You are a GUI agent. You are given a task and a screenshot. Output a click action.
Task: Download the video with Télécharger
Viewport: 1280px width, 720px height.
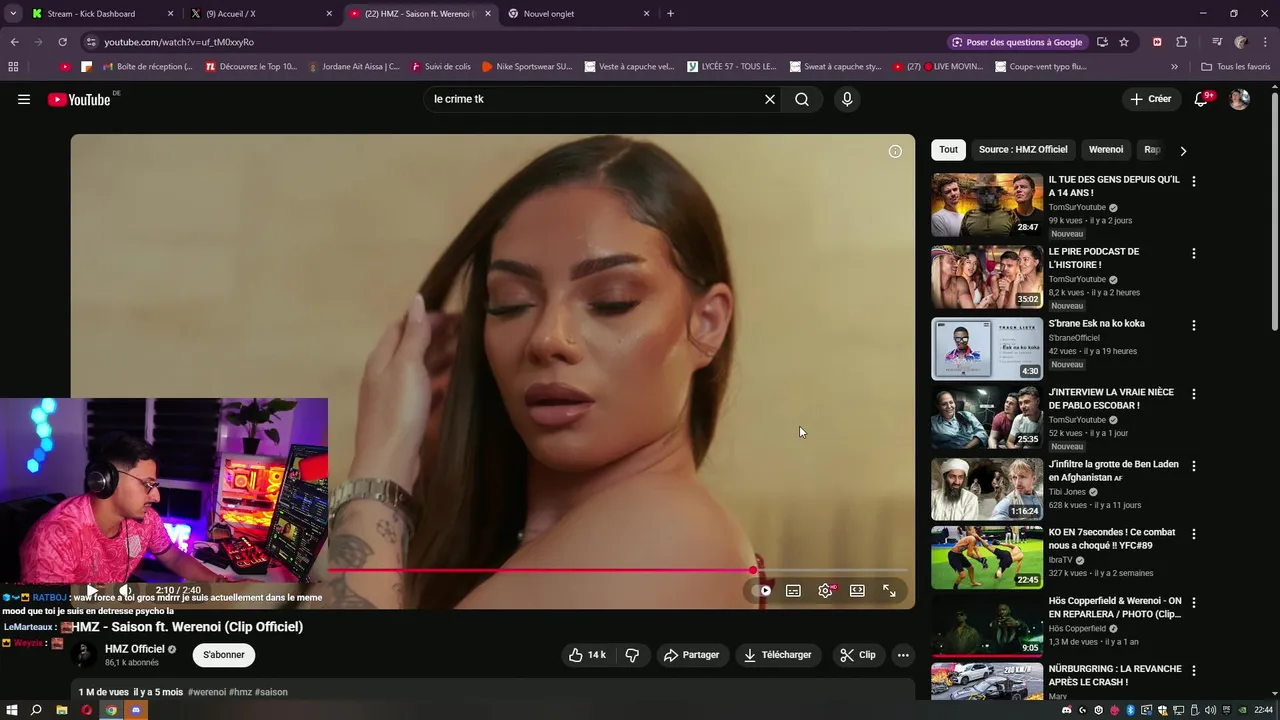point(777,655)
